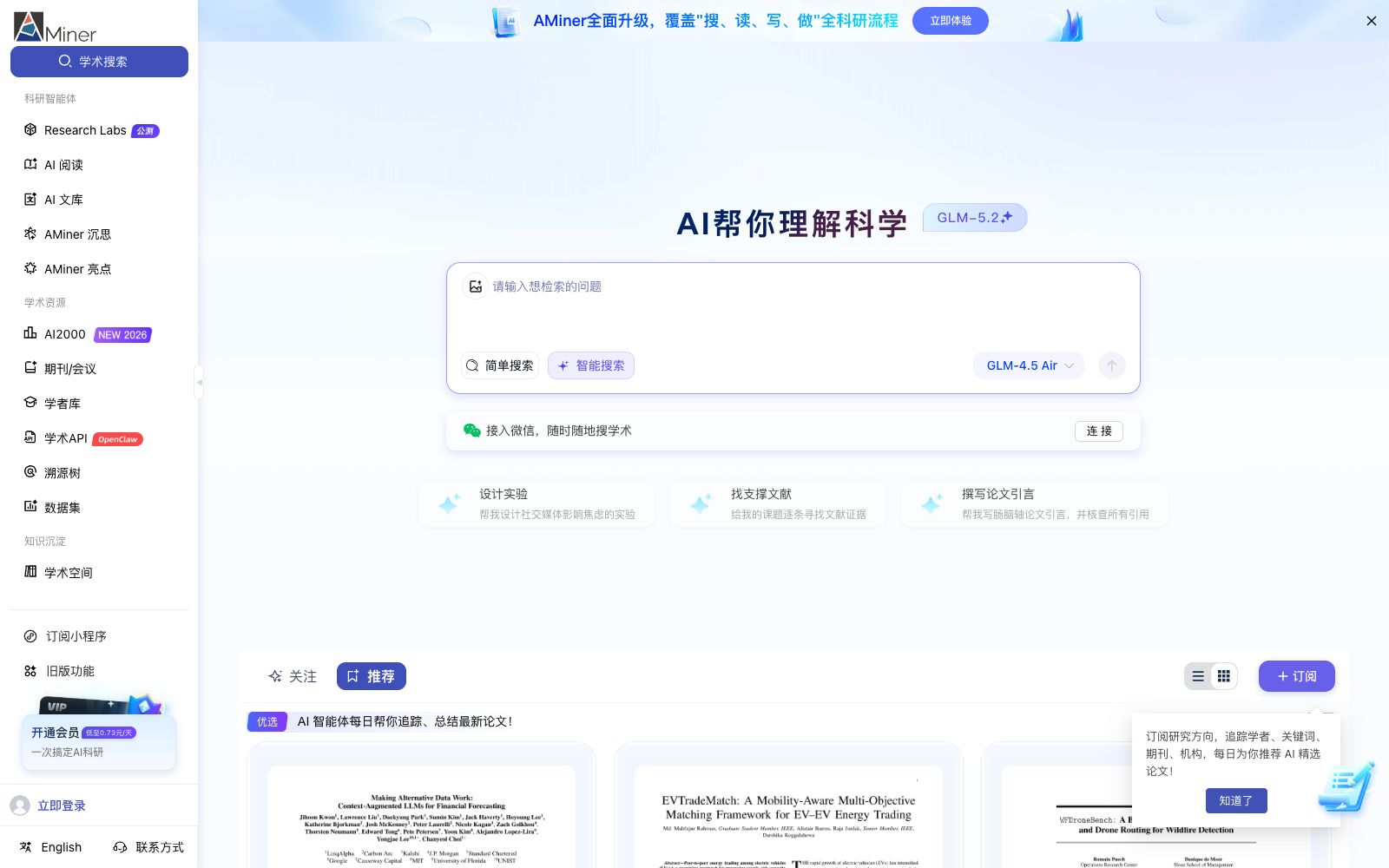Select the 撰写论文引言 suggestion card
The image size is (1389, 868).
tap(1035, 503)
